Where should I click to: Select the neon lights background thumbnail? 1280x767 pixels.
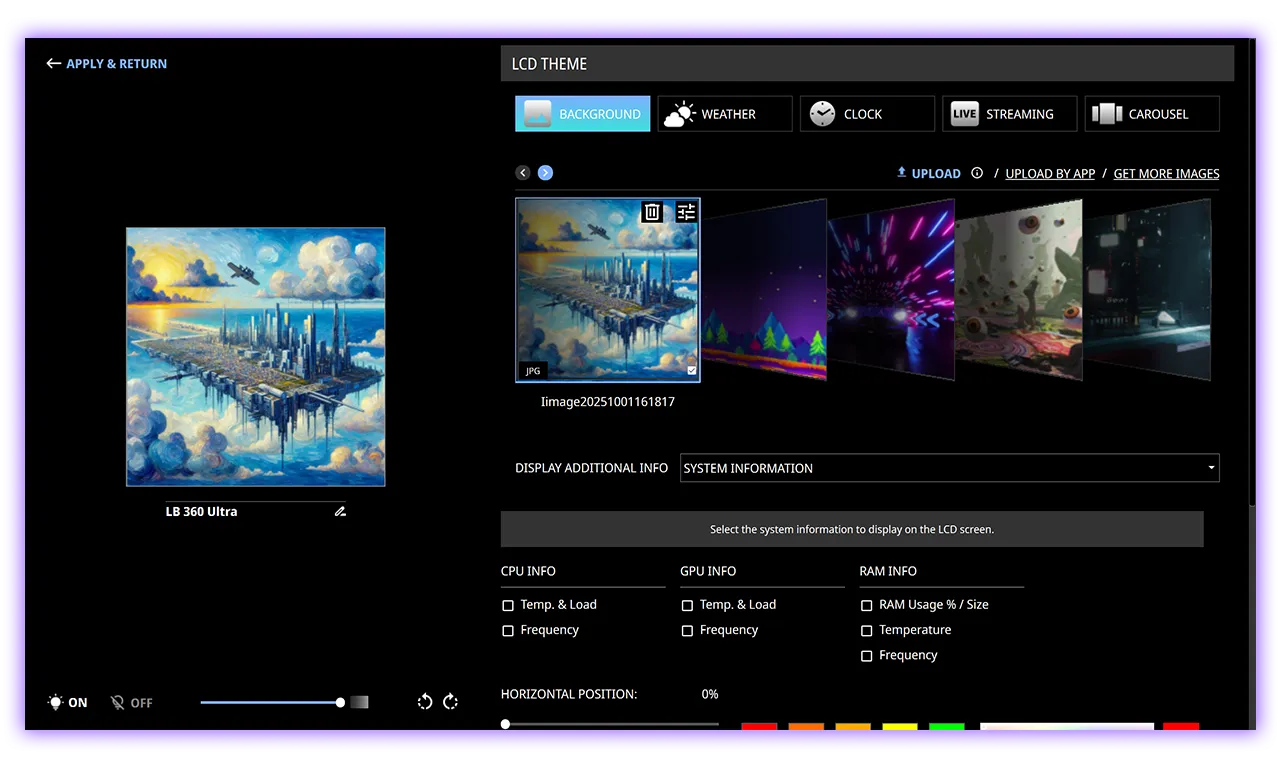click(890, 290)
